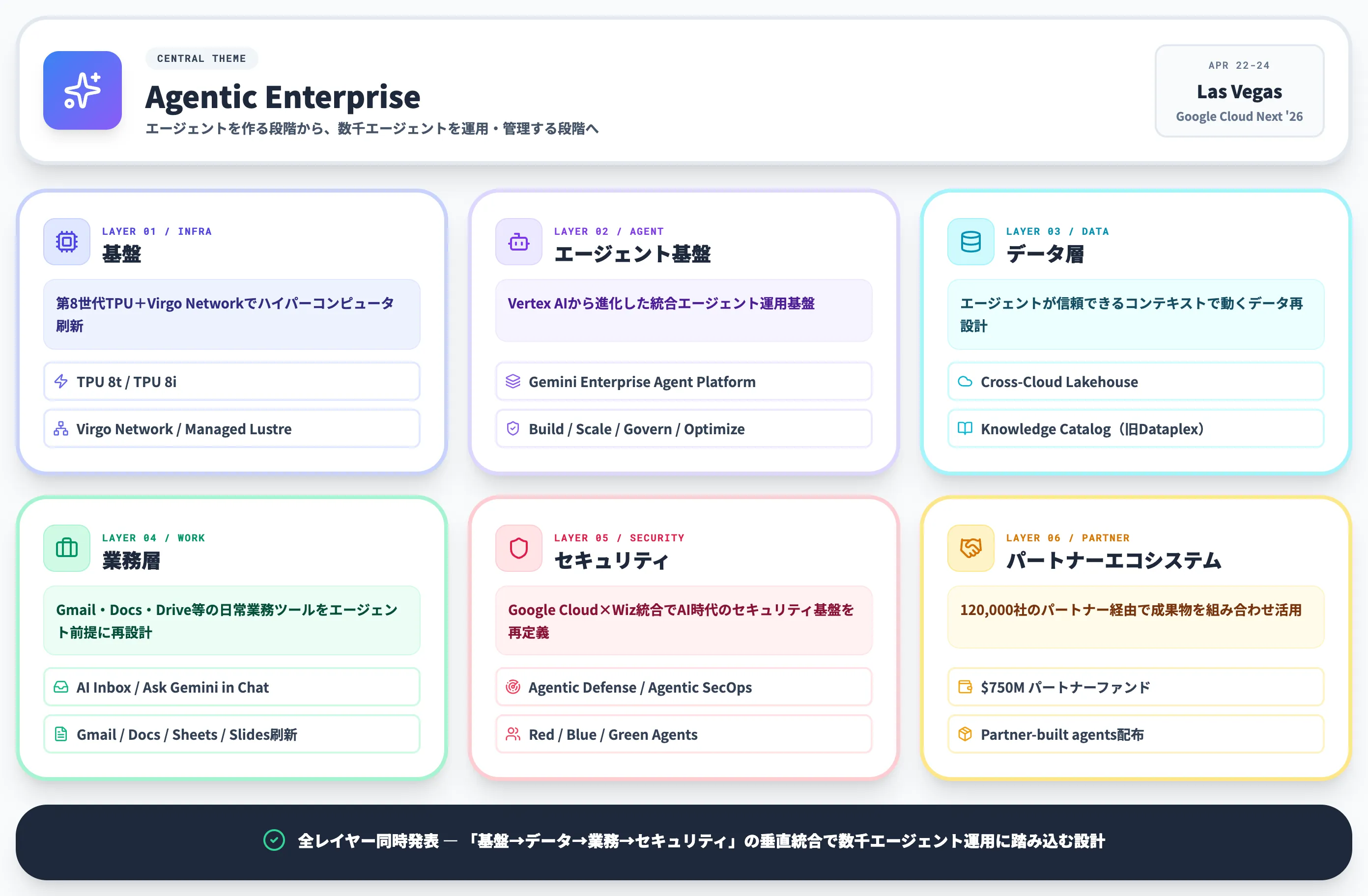Click the Las Vegas event date card
The height and width of the screenshot is (896, 1368).
pyautogui.click(x=1239, y=91)
